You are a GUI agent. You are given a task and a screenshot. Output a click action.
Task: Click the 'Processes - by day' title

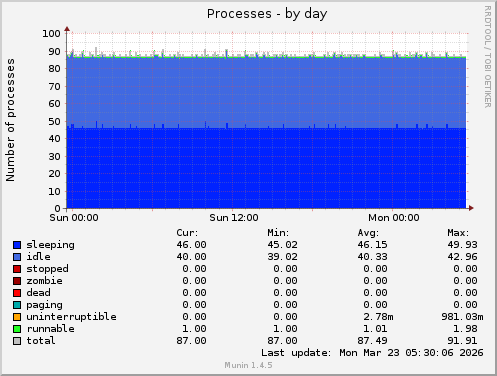point(267,14)
